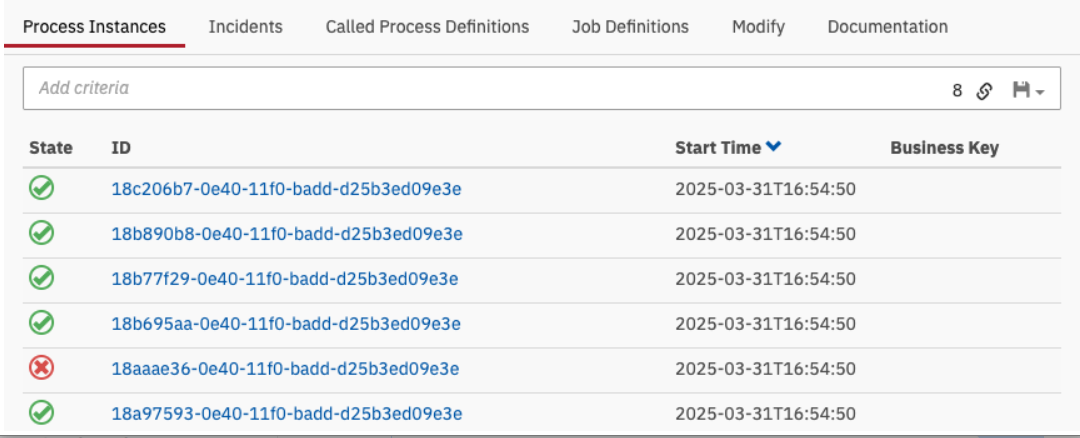Viewport: 1080px width, 438px height.
Task: Click the Business Key column header
Action: point(944,148)
